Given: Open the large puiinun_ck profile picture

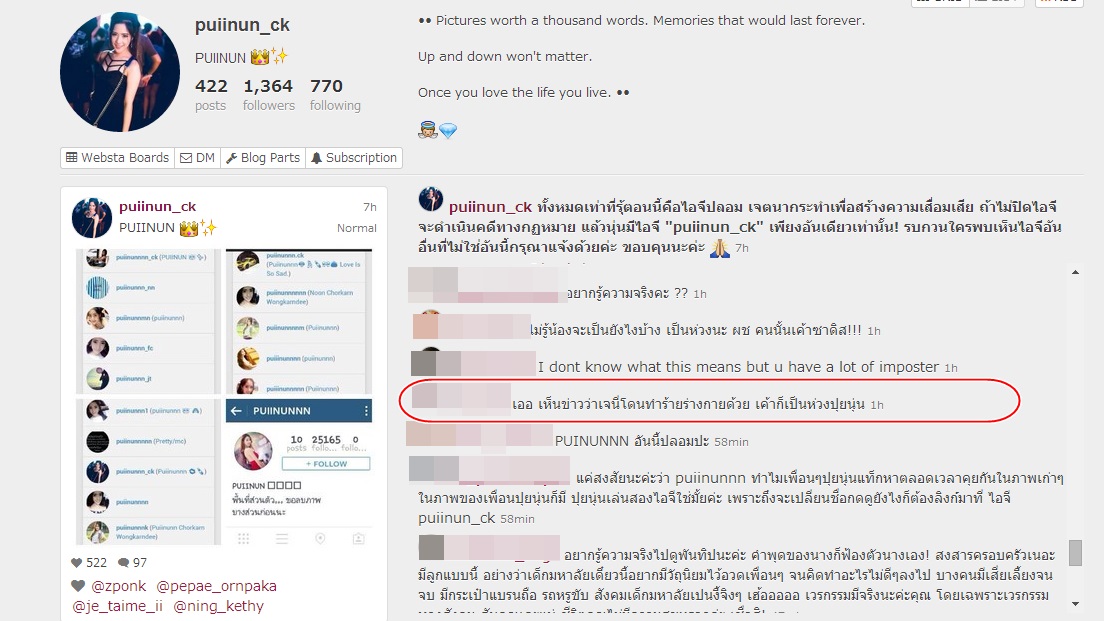Looking at the screenshot, I should (120, 72).
